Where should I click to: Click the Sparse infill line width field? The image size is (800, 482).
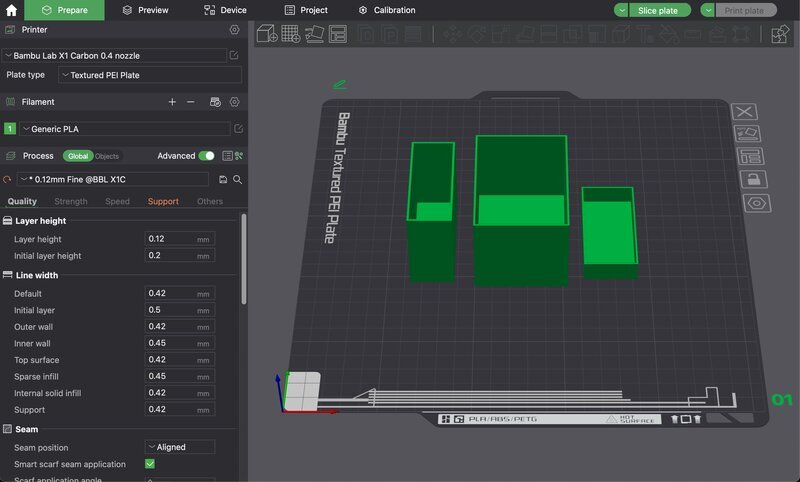point(180,376)
